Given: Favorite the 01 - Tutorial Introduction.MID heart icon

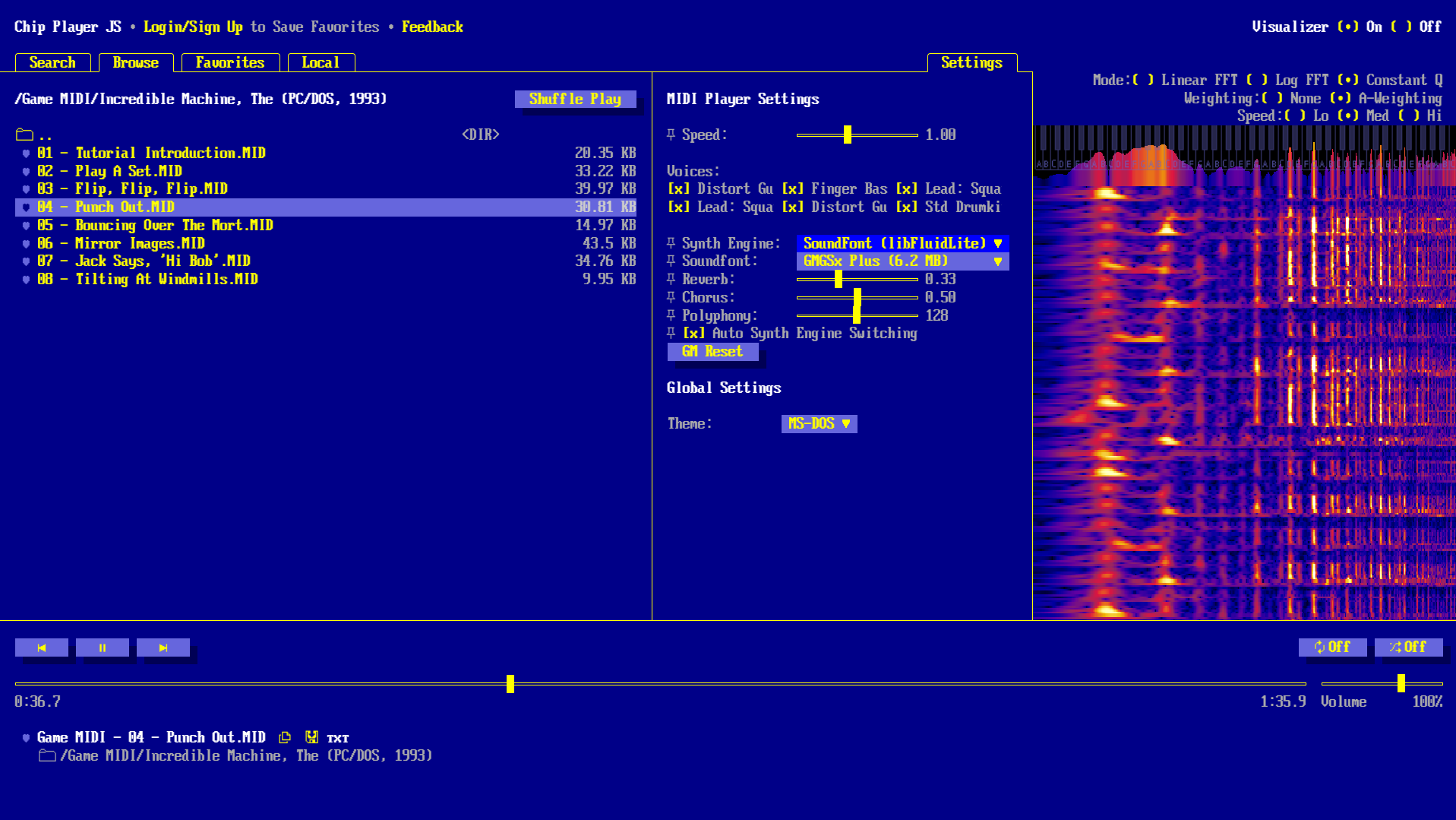Looking at the screenshot, I should tap(26, 154).
